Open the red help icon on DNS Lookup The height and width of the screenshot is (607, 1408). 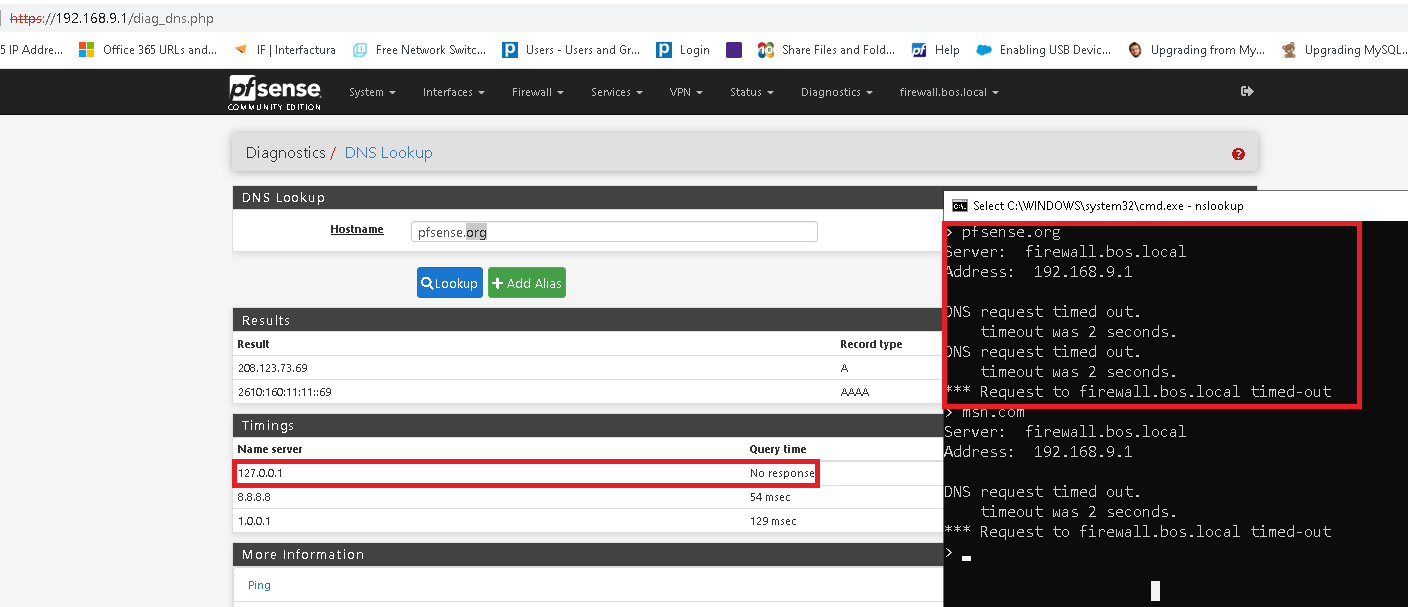[x=1238, y=154]
